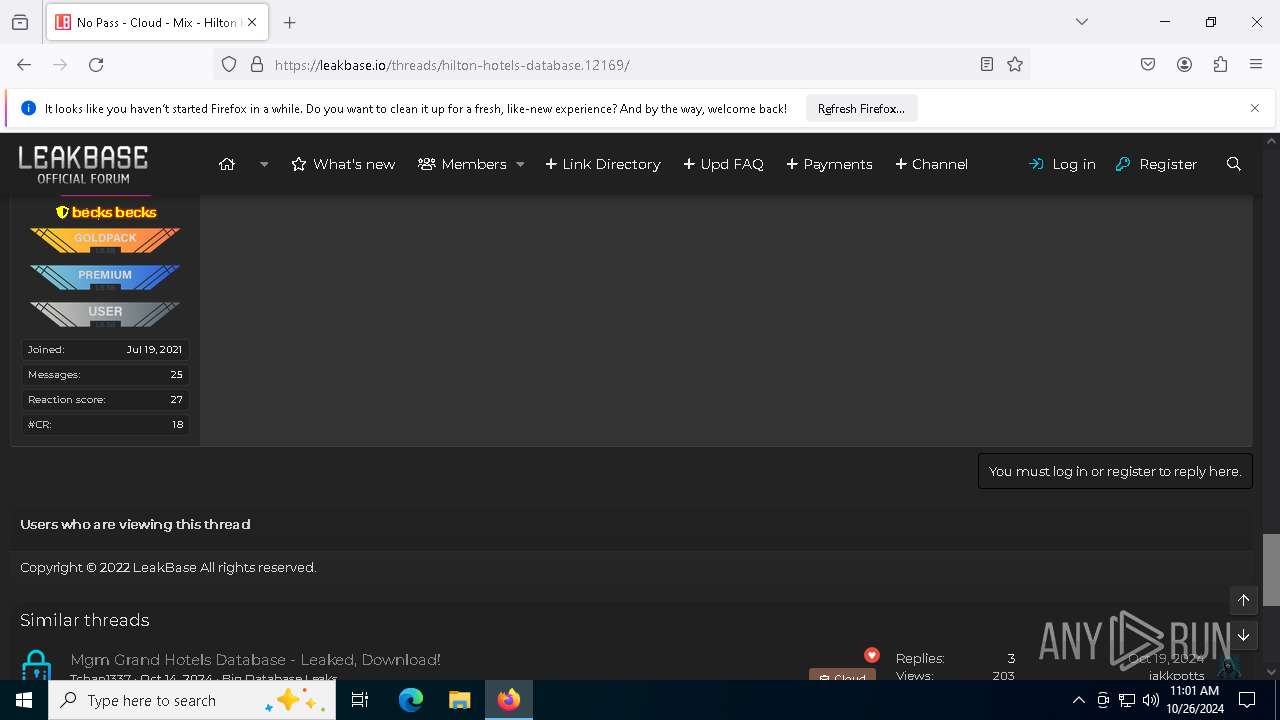Reload the current page
Screen dimensions: 1280x720
point(96,64)
